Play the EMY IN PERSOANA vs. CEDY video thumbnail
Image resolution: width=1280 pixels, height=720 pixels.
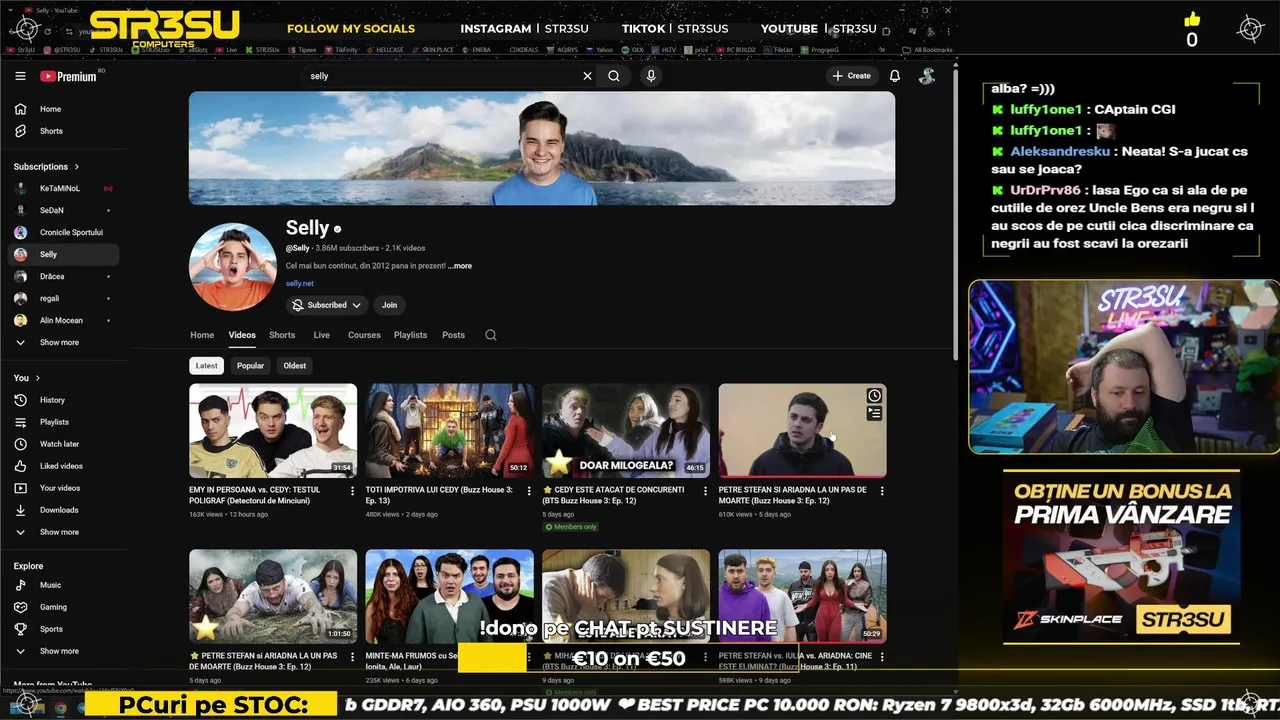(x=273, y=431)
